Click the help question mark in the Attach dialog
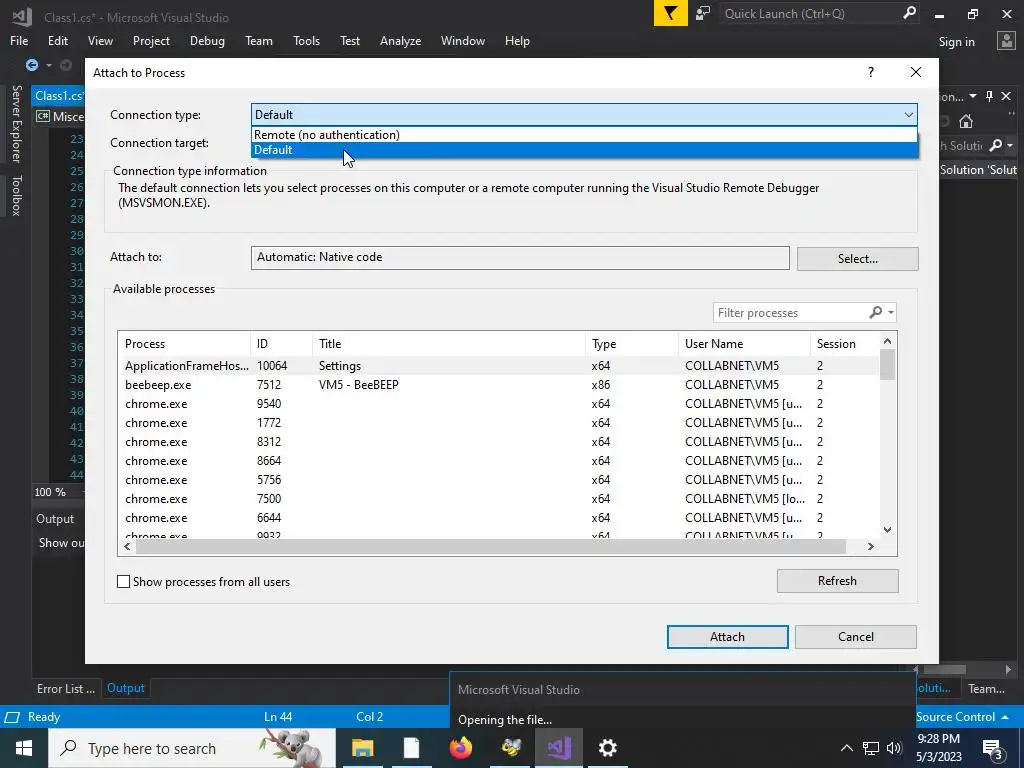 (x=871, y=72)
